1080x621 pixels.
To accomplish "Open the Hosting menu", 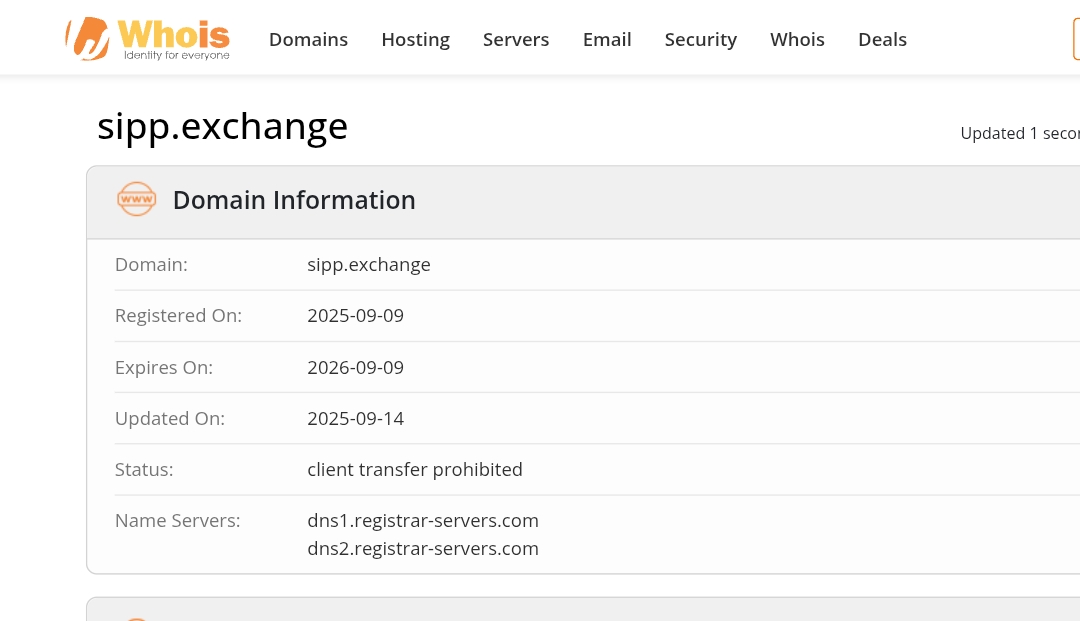I will click(415, 40).
